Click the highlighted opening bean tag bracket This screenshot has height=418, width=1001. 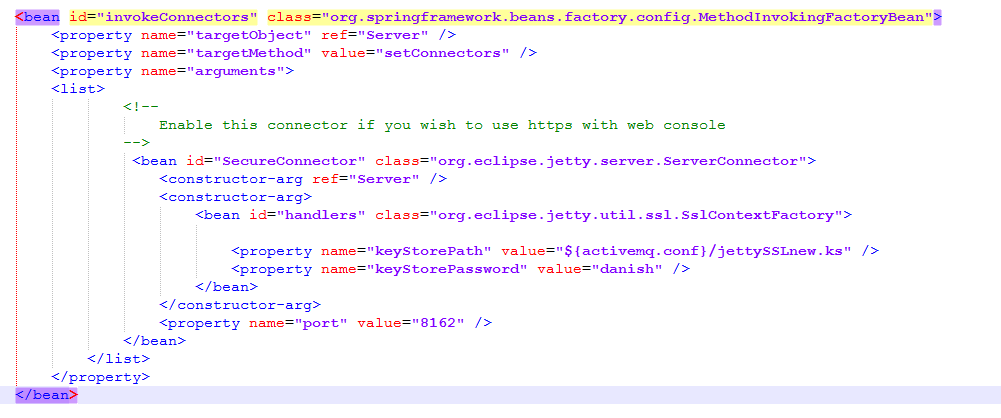coord(19,18)
